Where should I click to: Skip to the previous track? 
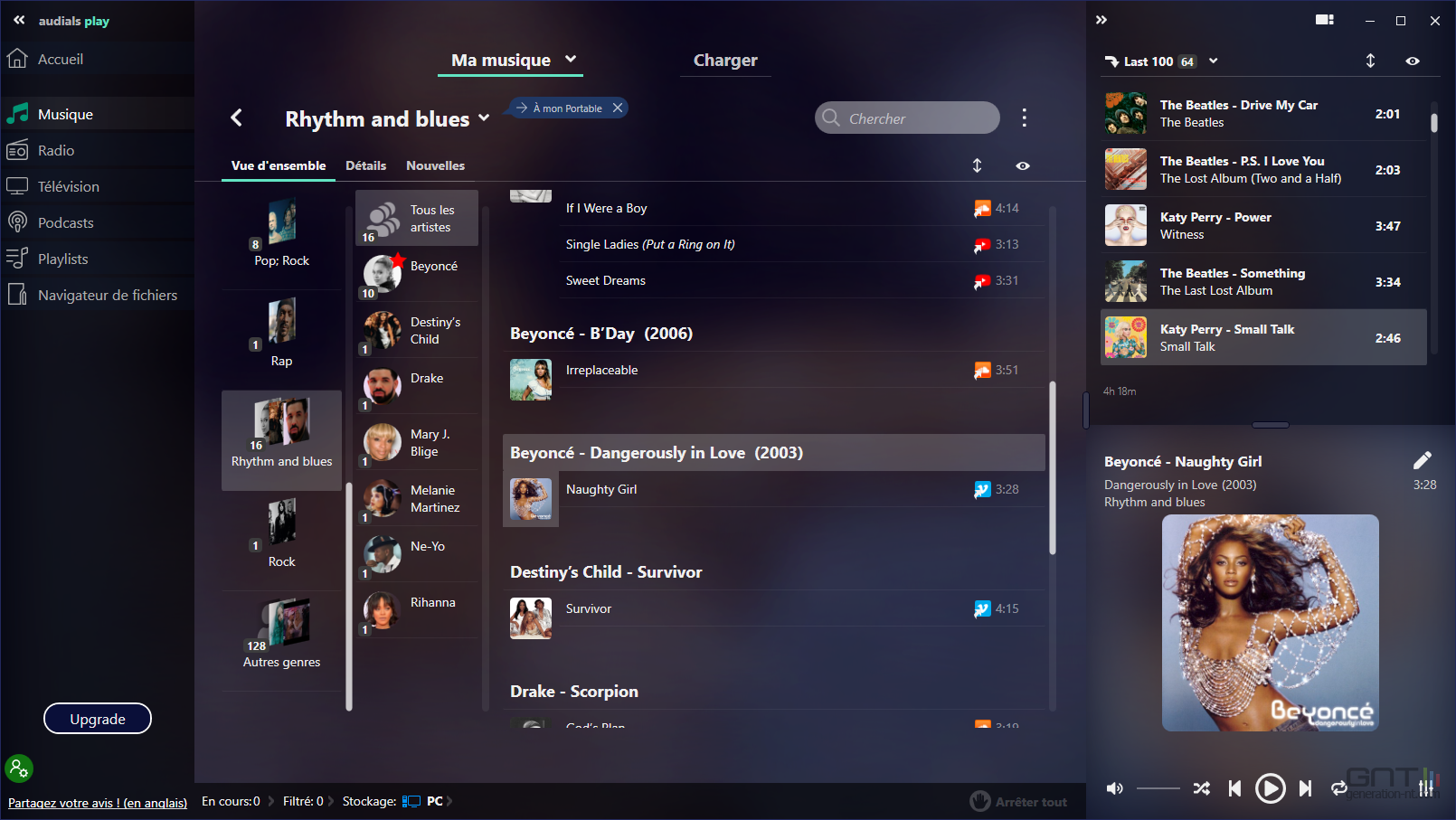1234,788
